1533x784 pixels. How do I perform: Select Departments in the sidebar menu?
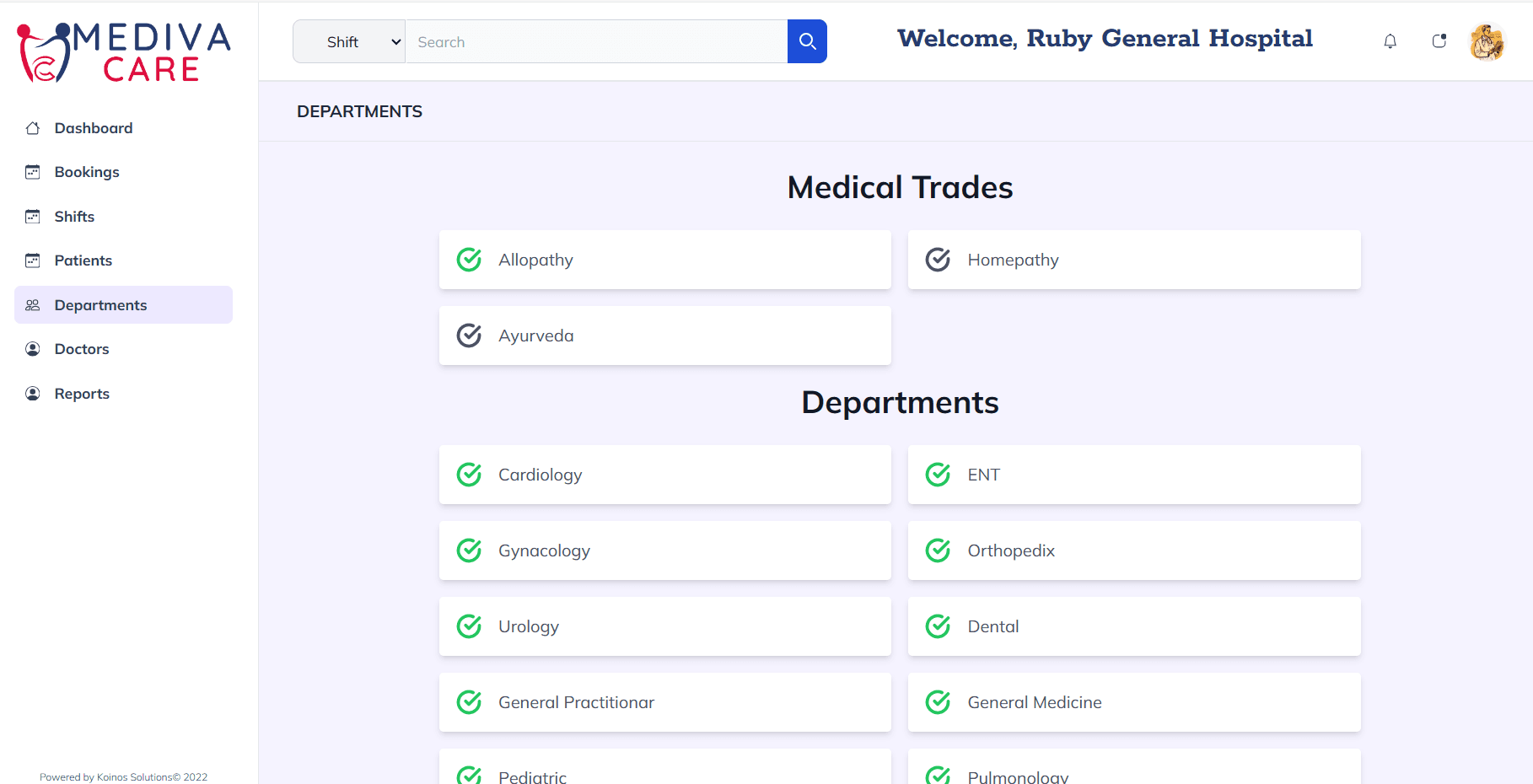pos(100,304)
